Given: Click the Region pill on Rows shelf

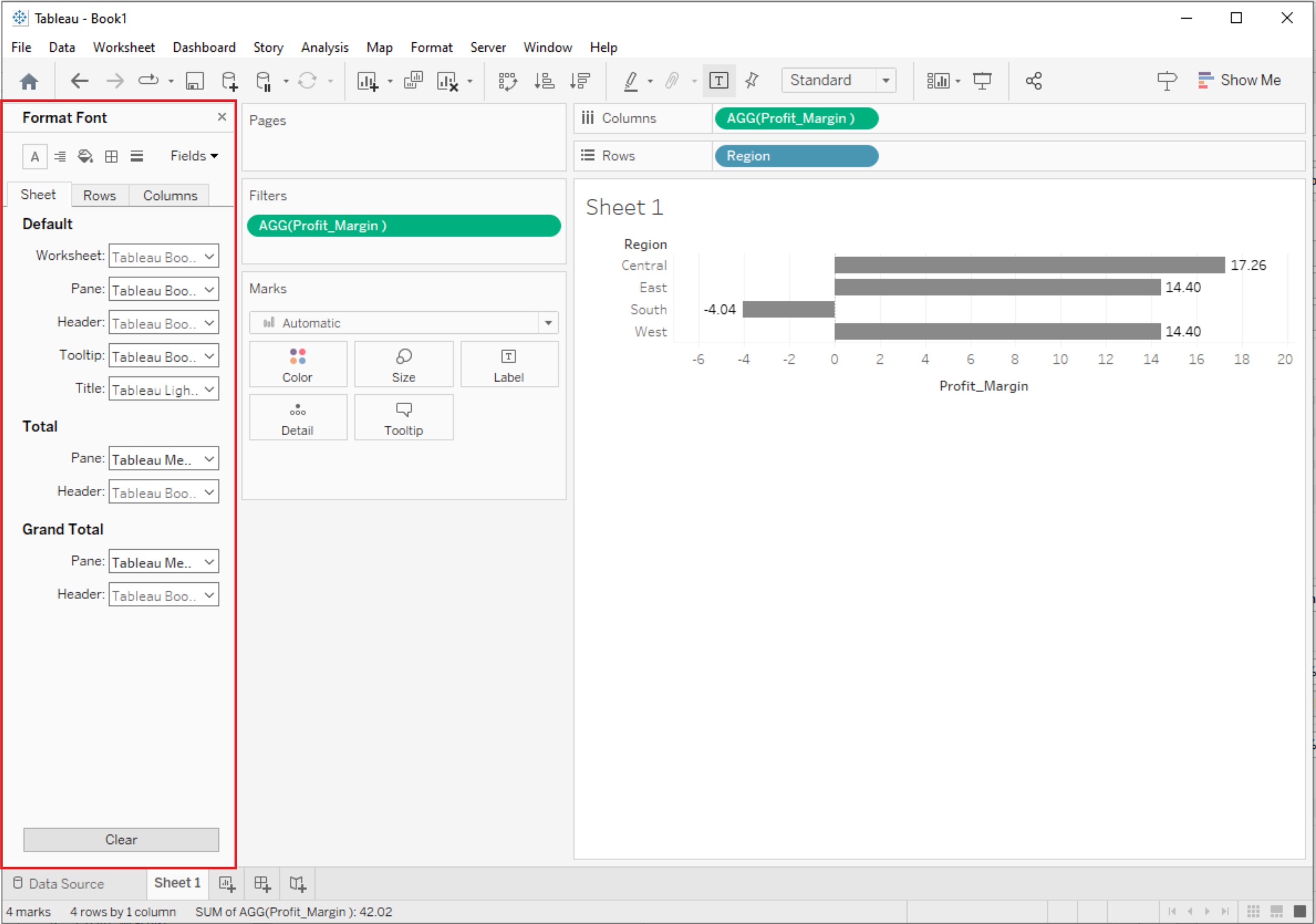Looking at the screenshot, I should (796, 156).
